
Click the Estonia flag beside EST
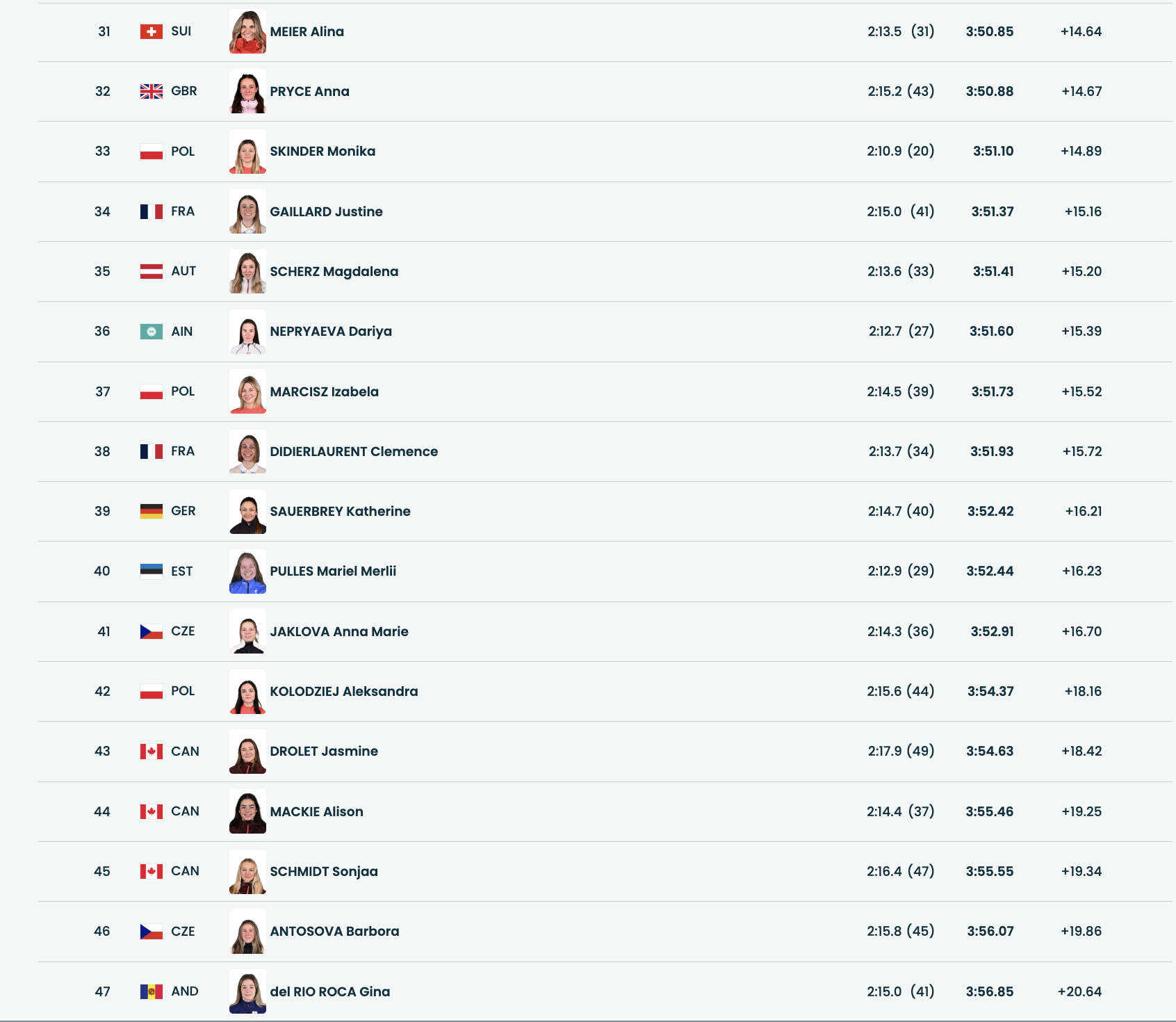[x=151, y=571]
